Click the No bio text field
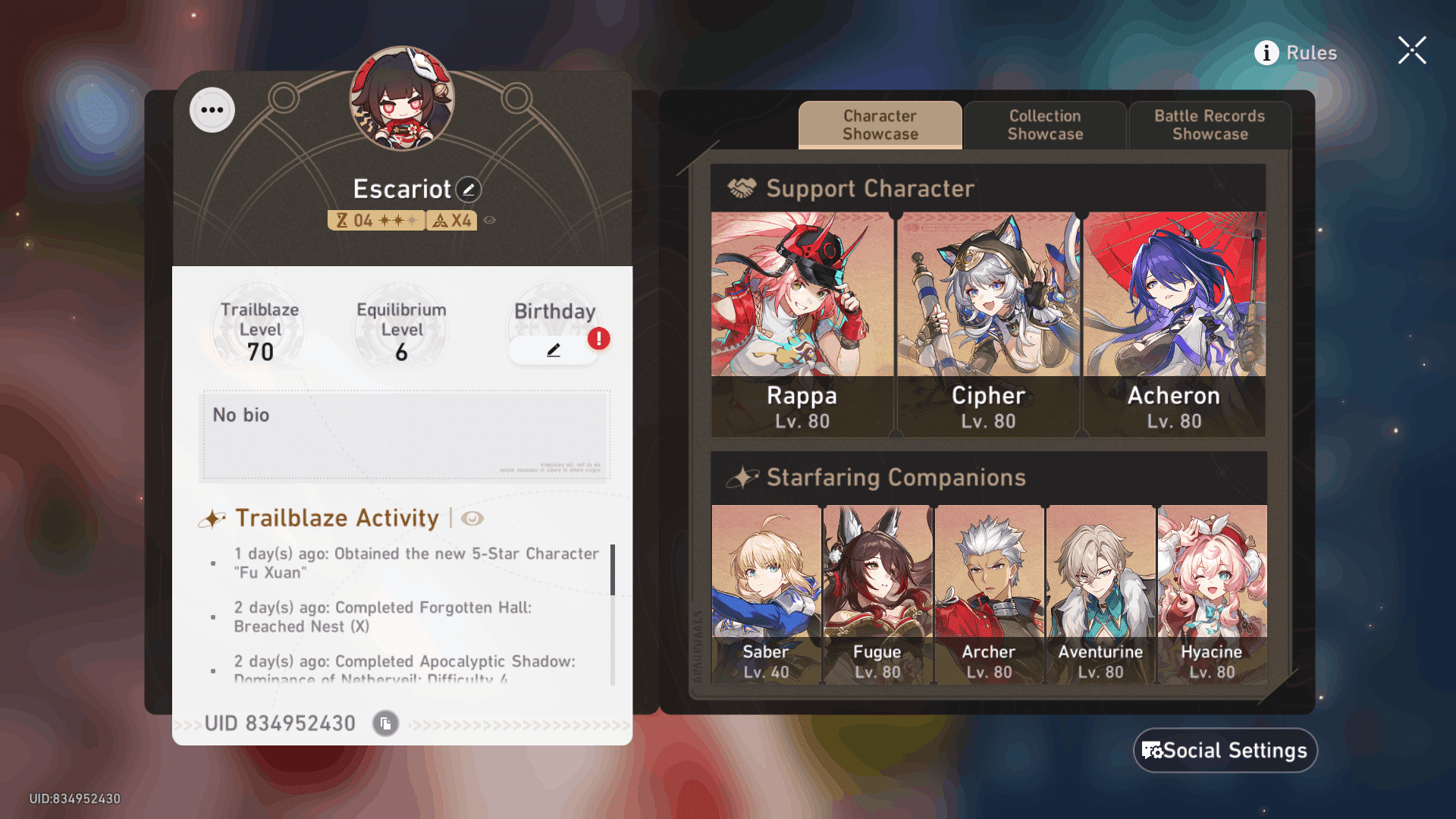Viewport: 1456px width, 819px height. click(x=405, y=436)
